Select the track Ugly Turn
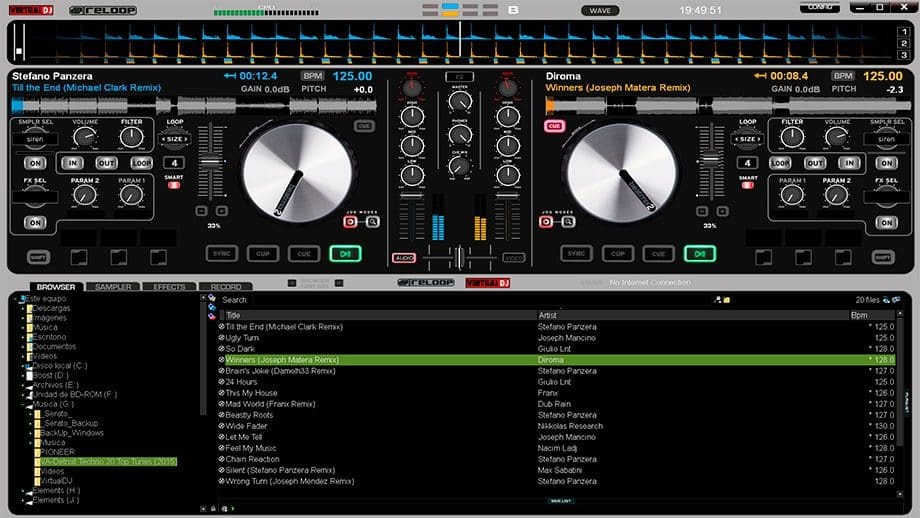This screenshot has width=920, height=518. tap(242, 338)
